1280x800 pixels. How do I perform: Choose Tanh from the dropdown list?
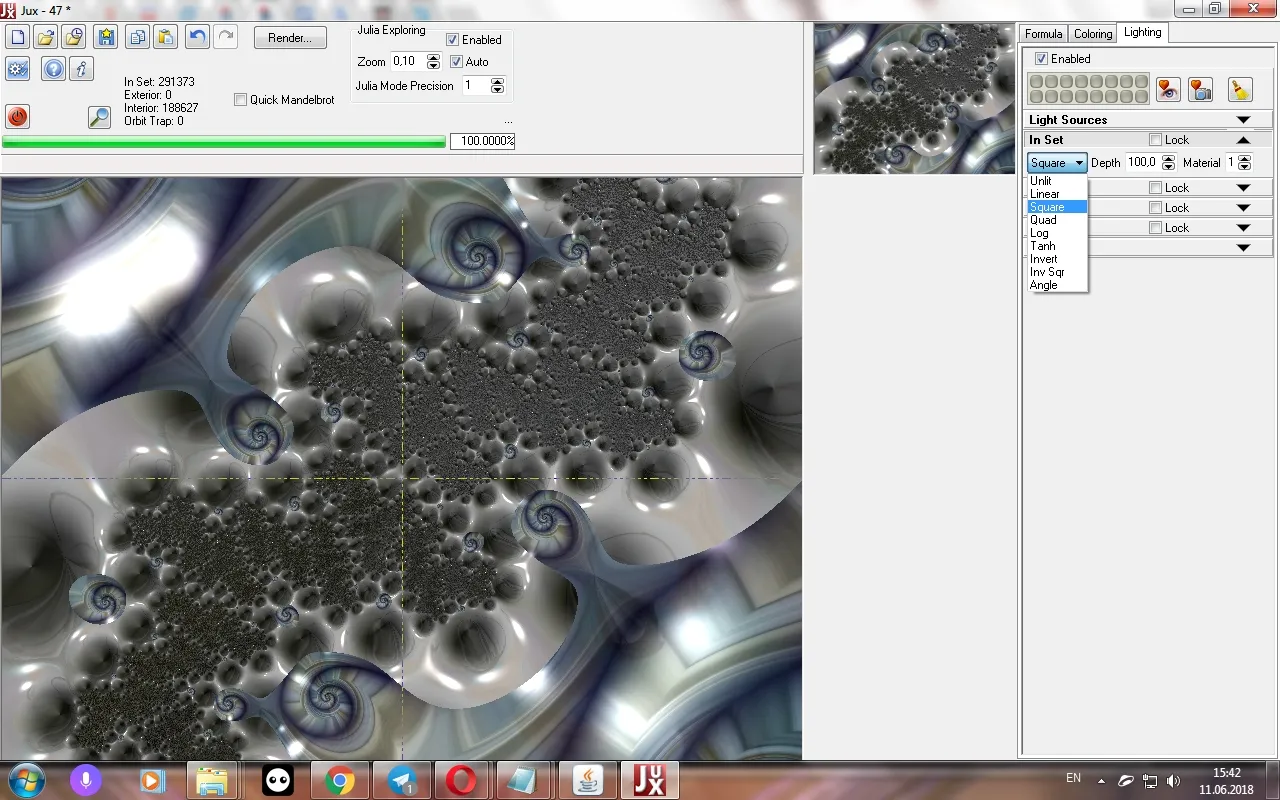1058,246
